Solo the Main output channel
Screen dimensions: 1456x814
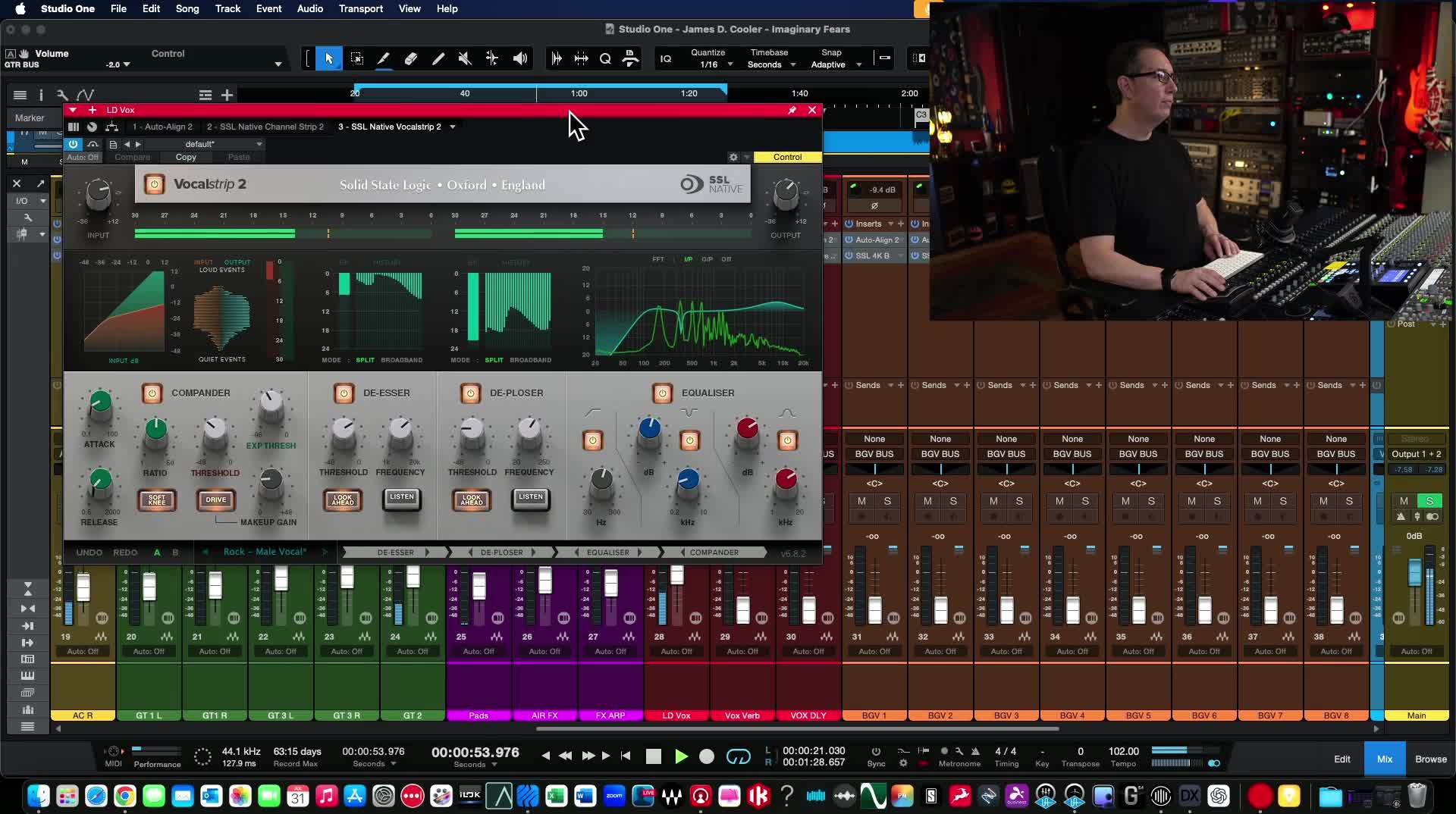1429,501
